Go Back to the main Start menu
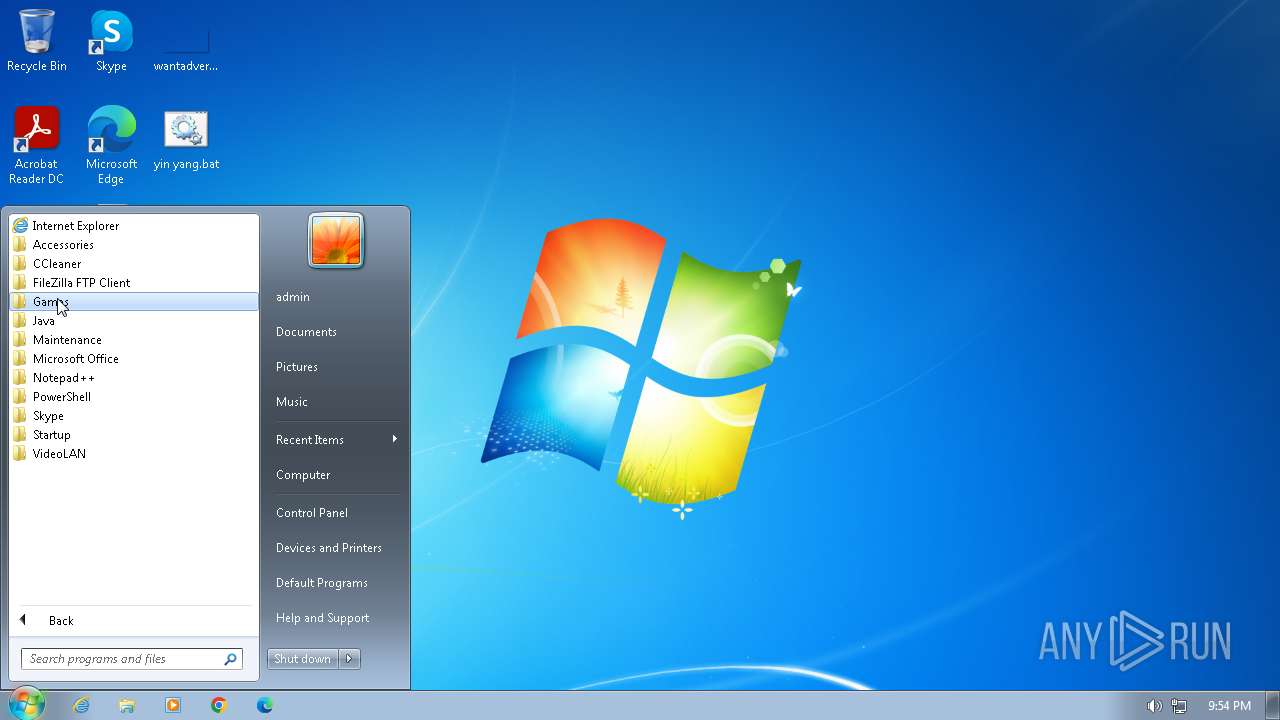 point(134,621)
